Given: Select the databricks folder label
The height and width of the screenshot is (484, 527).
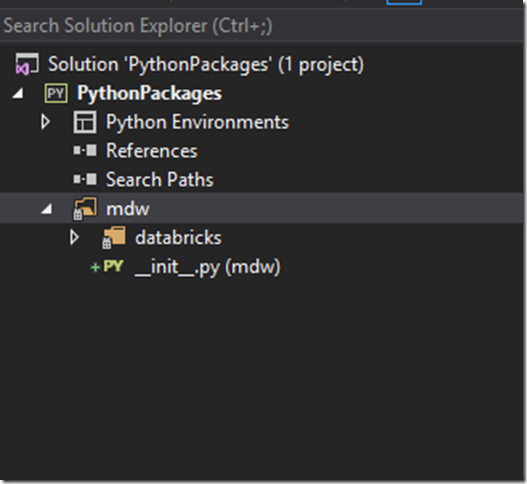Looking at the screenshot, I should [x=178, y=238].
